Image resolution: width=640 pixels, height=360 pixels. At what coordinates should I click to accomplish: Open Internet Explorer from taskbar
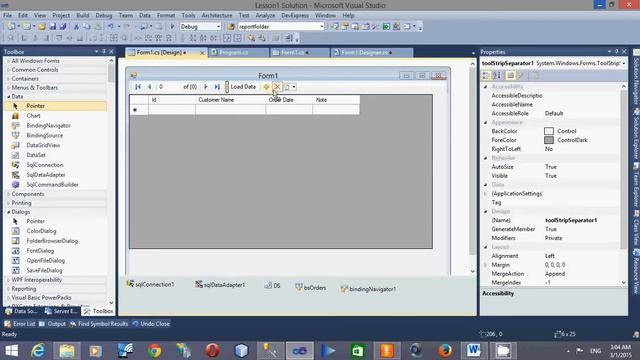point(38,351)
